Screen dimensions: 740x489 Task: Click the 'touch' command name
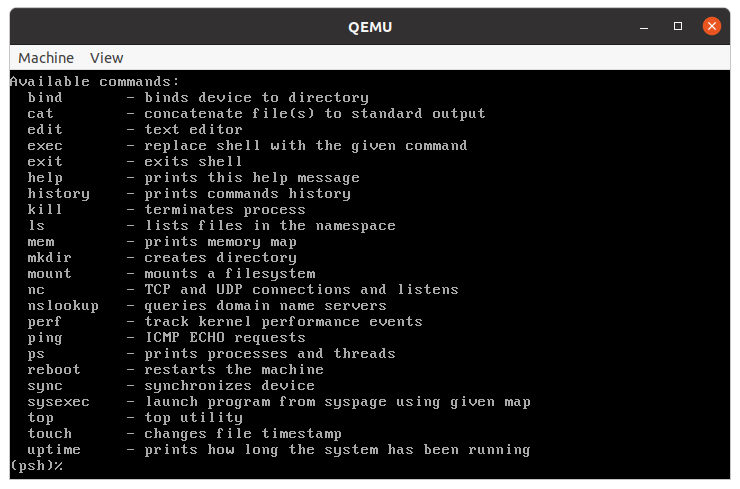pyautogui.click(x=49, y=434)
